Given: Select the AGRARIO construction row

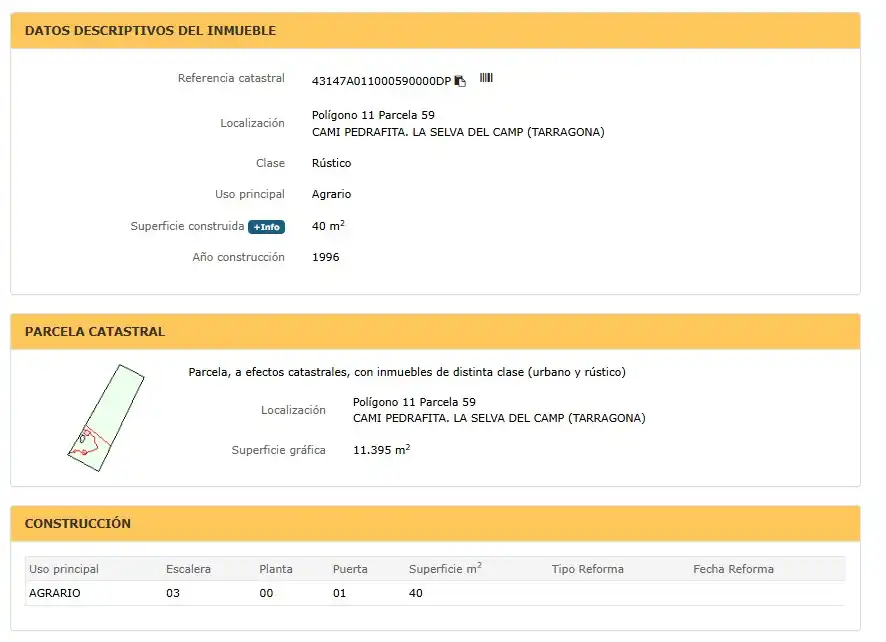Looking at the screenshot, I should (x=435, y=593).
